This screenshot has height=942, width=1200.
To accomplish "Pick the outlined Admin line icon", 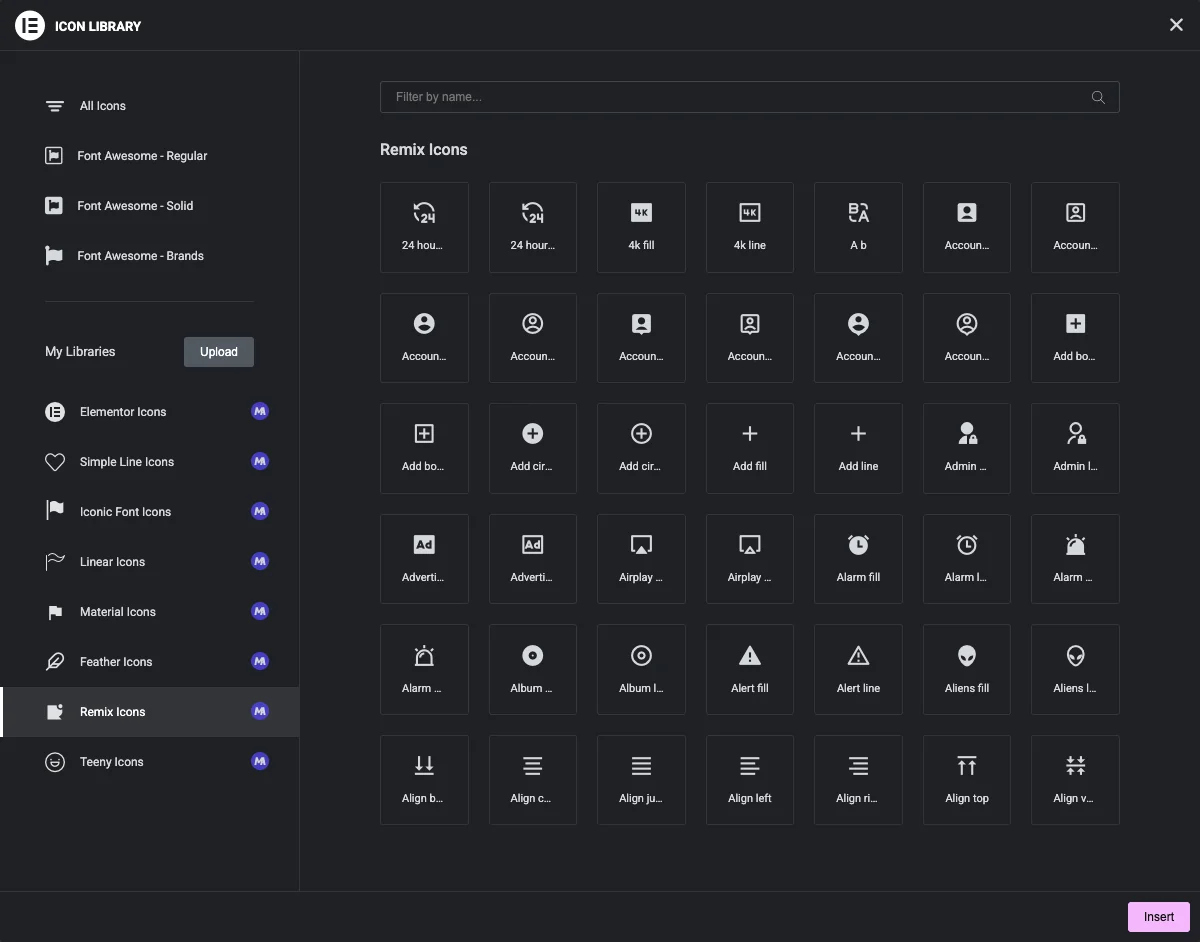I will [1075, 448].
